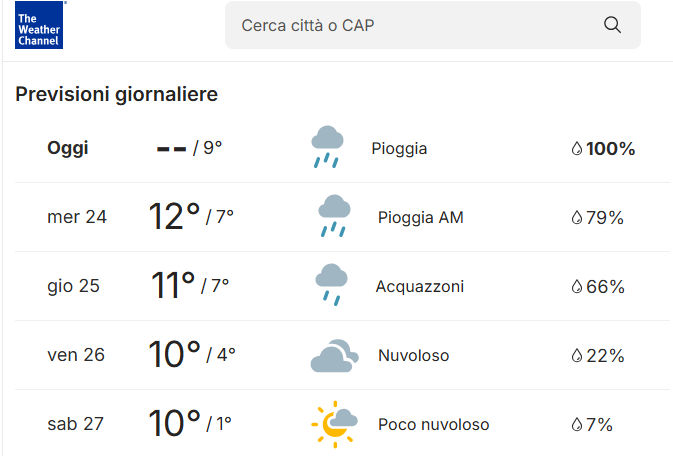Image resolution: width=673 pixels, height=456 pixels.
Task: Click the partly cloudy sun icon for sab 27
Action: click(x=334, y=424)
